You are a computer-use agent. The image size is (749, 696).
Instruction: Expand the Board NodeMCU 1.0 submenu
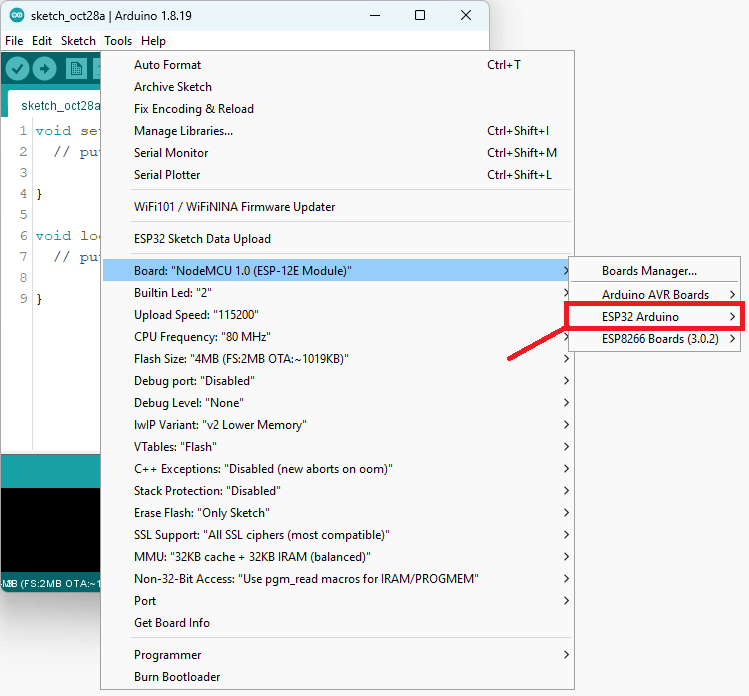337,270
